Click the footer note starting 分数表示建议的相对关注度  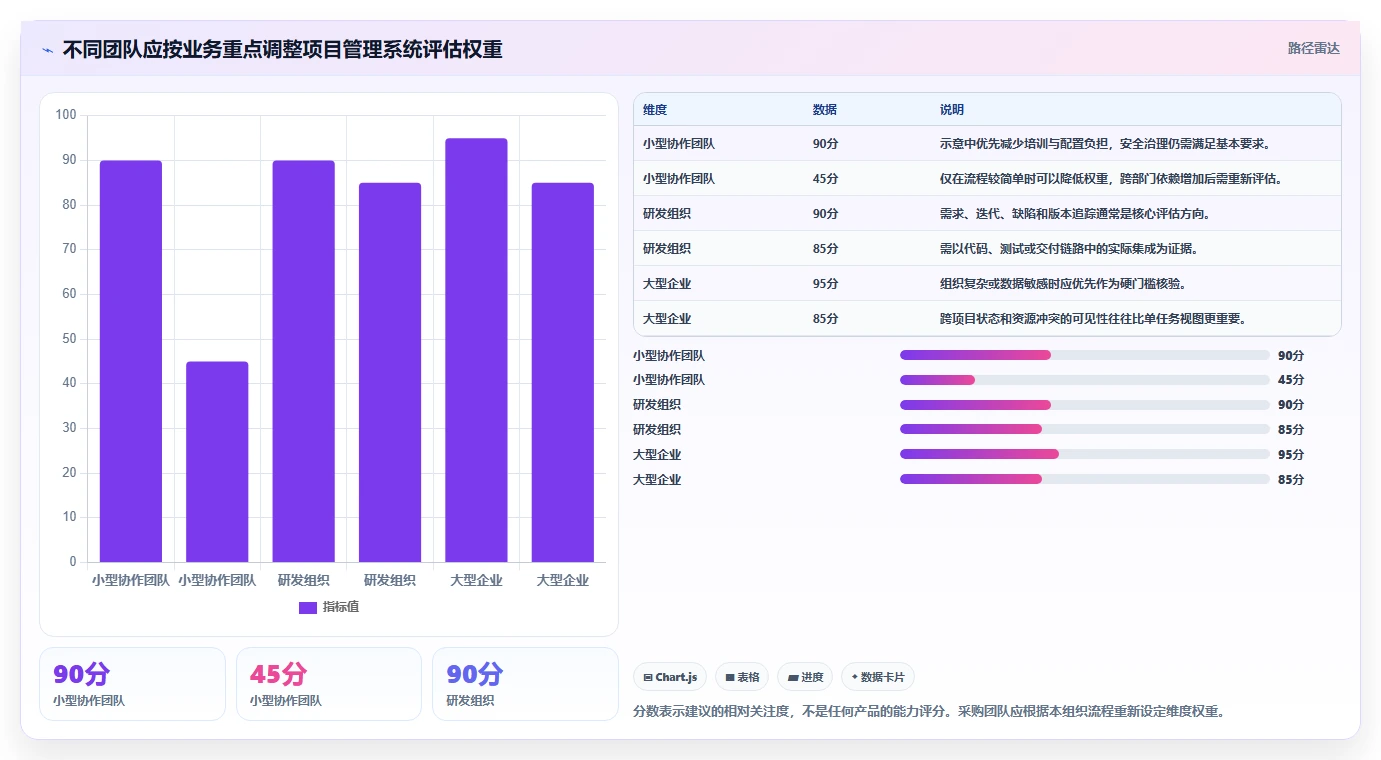pos(929,712)
